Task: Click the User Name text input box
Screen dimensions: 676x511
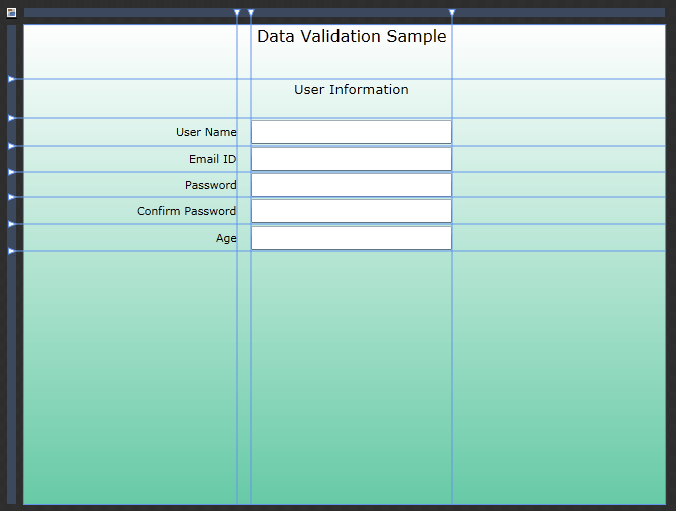Action: (351, 132)
